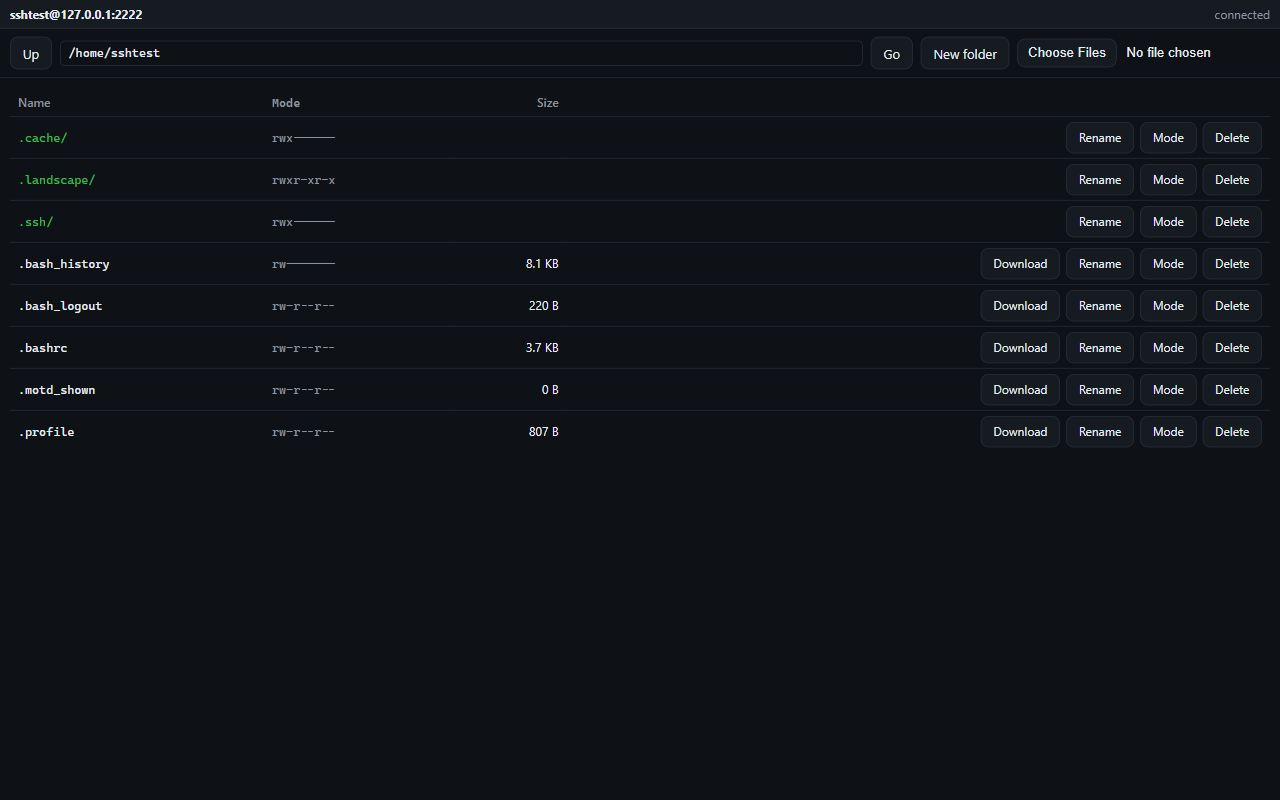Delete the .bash_history file
1280x800 pixels.
click(x=1232, y=264)
